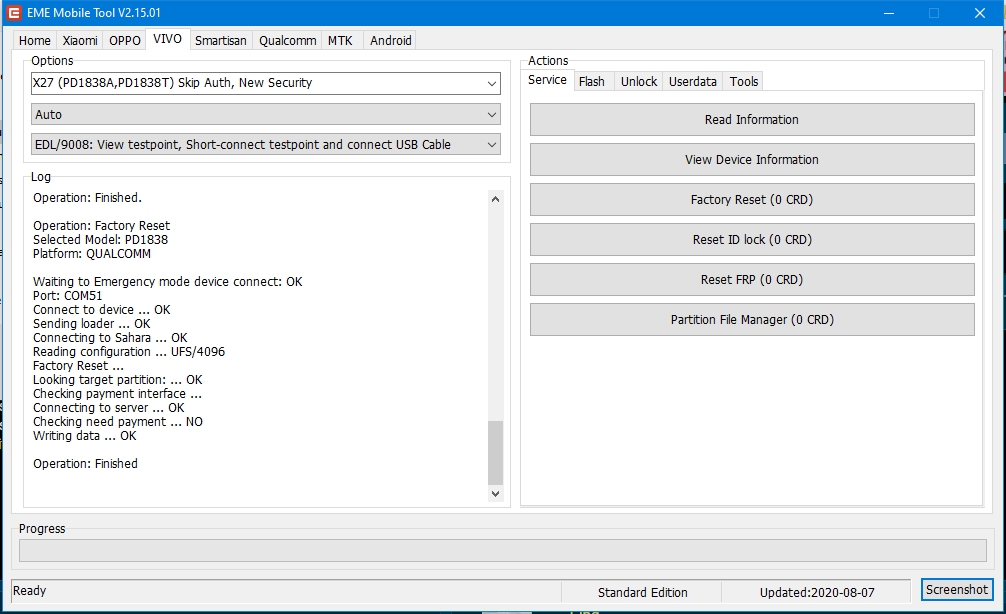The image size is (1006, 614).
Task: Click the 'Ready' status text
Action: tap(30, 591)
